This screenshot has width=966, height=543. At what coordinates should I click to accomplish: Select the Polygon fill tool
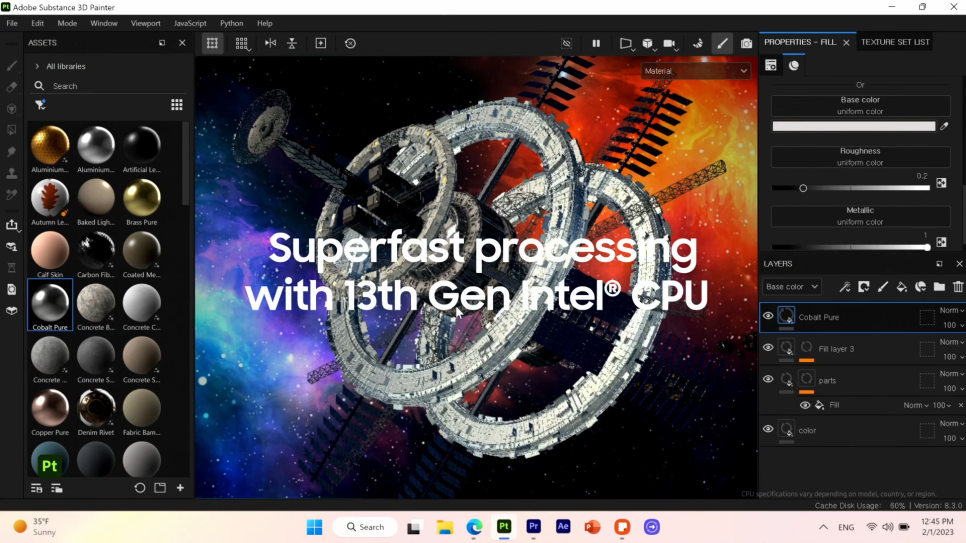12,130
